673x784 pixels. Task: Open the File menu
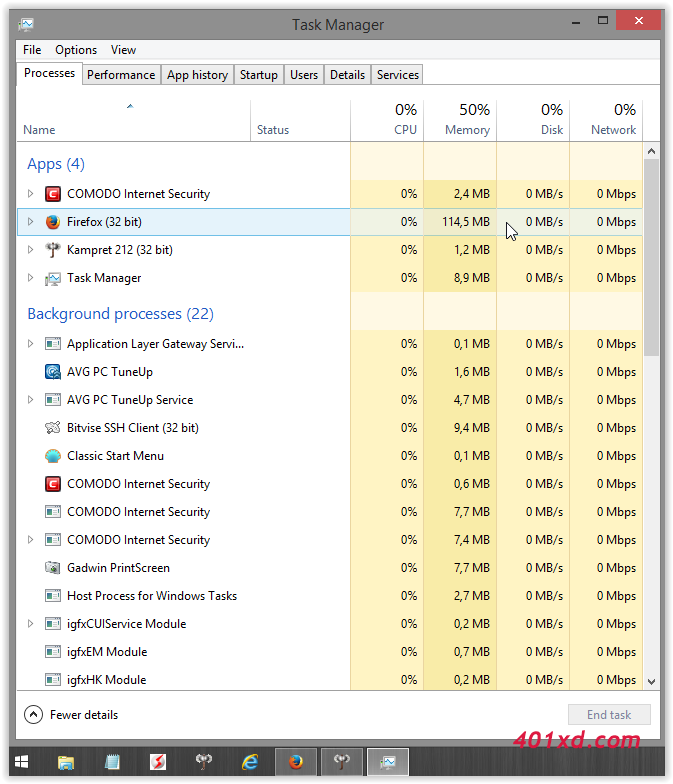[x=32, y=50]
